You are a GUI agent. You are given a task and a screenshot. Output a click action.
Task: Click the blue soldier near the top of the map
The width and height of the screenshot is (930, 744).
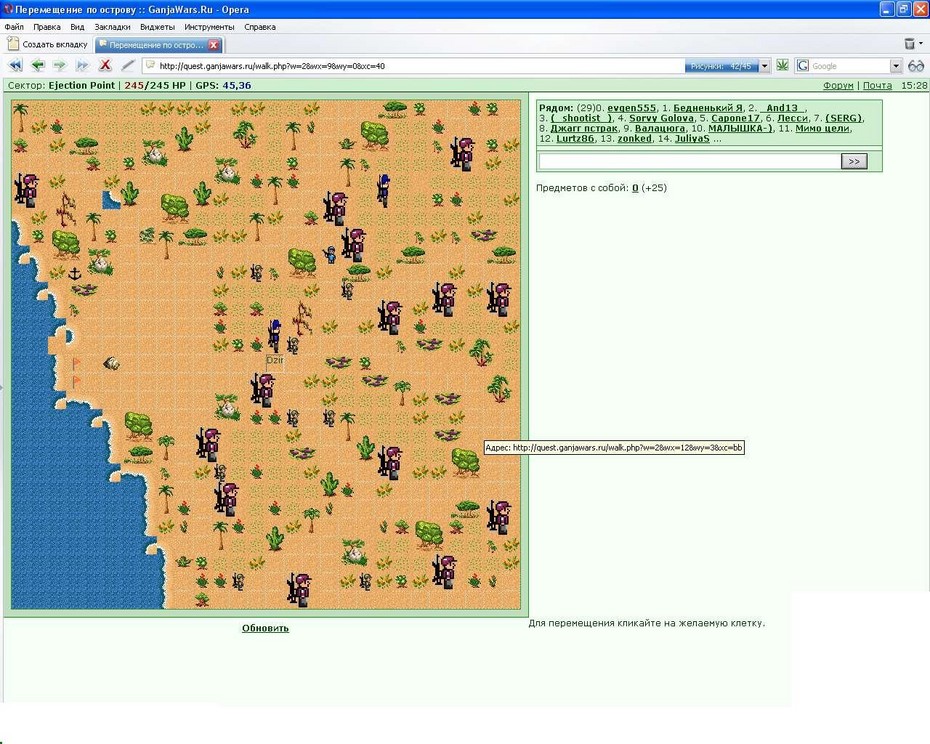[384, 189]
